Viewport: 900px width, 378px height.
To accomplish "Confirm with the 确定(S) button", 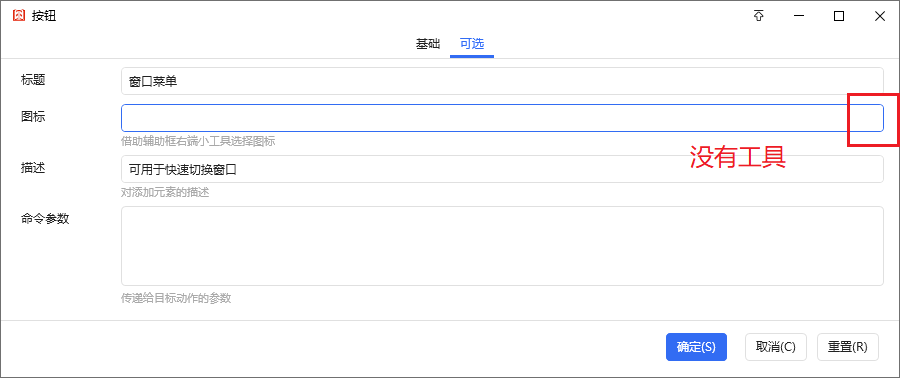I will pos(696,347).
